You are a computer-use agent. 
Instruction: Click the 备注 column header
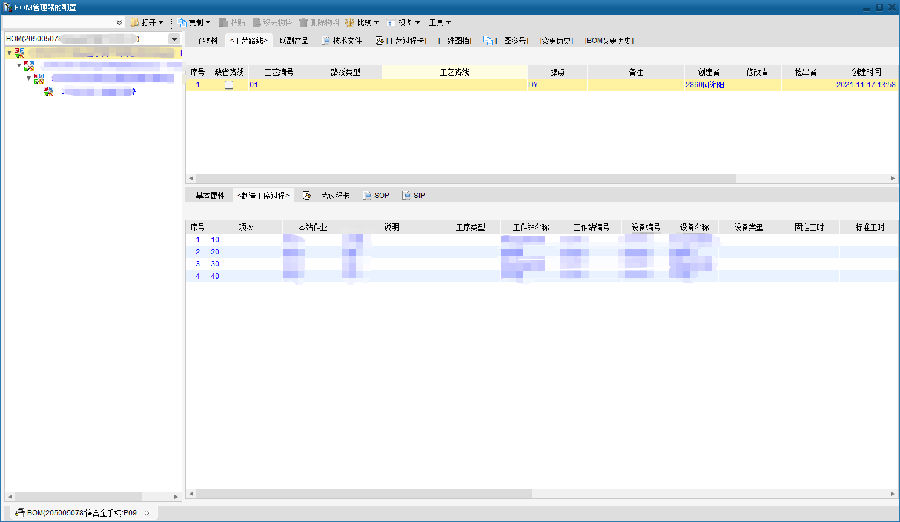click(635, 72)
